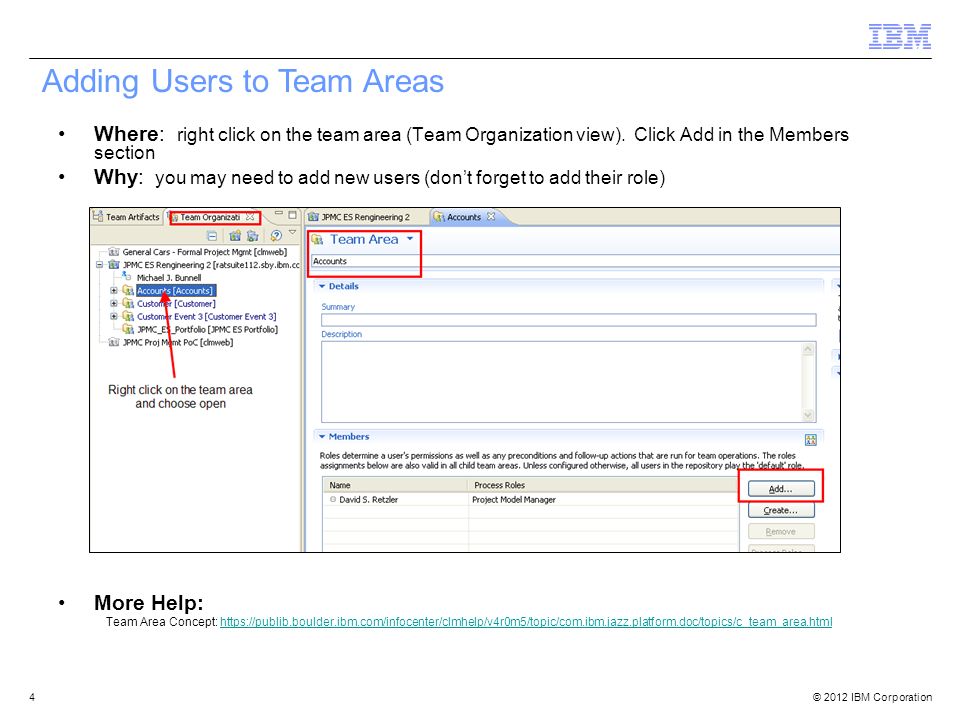Click the manage project connections toolbar icon
Screen dimensions: 960x720
(x=252, y=236)
